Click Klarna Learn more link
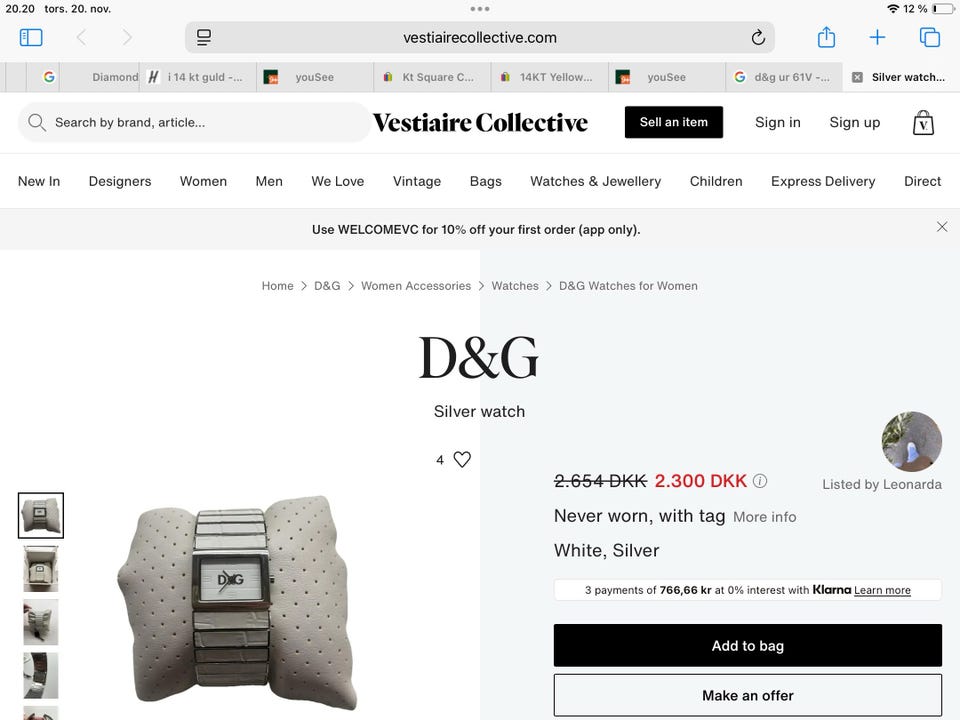This screenshot has width=960, height=720. (882, 590)
